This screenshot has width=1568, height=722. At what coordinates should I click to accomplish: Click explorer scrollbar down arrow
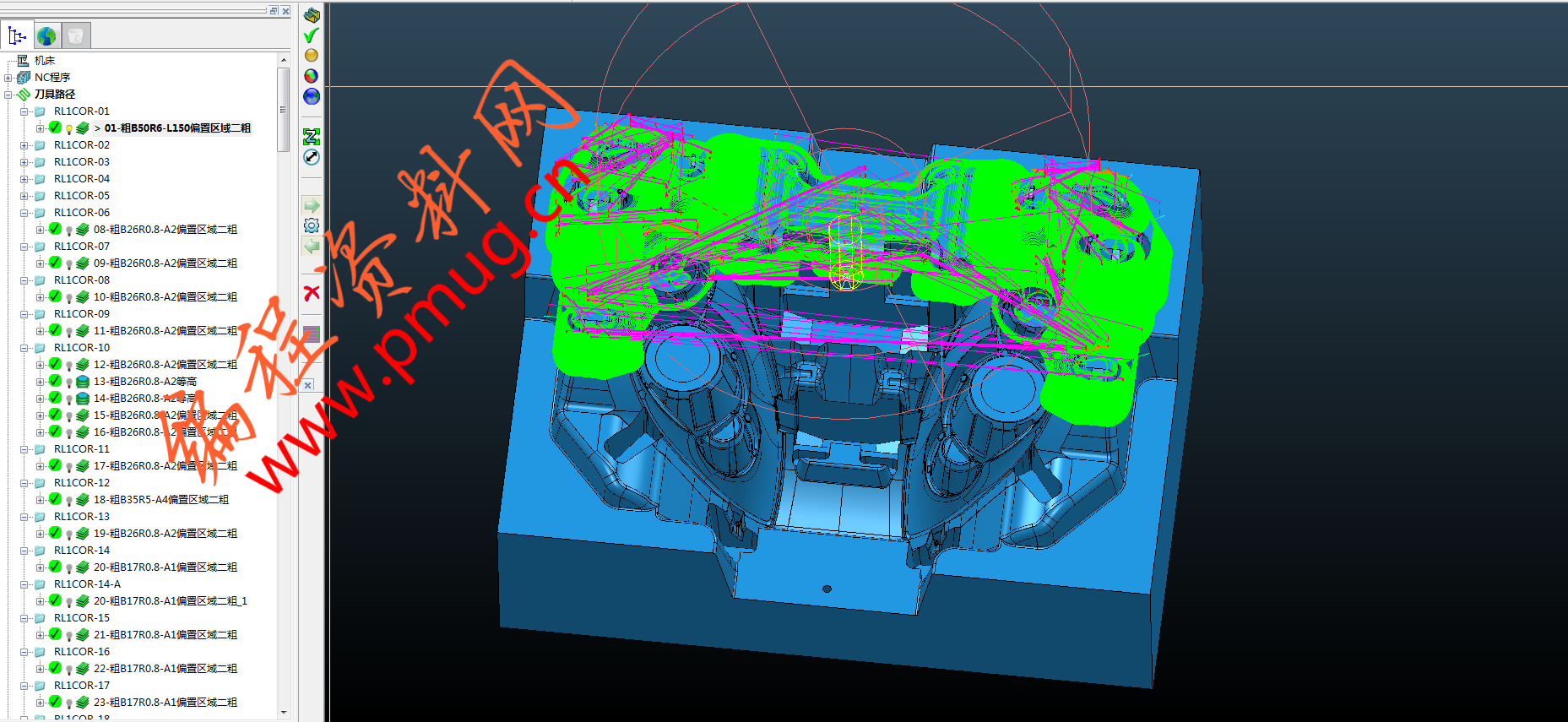(x=284, y=713)
